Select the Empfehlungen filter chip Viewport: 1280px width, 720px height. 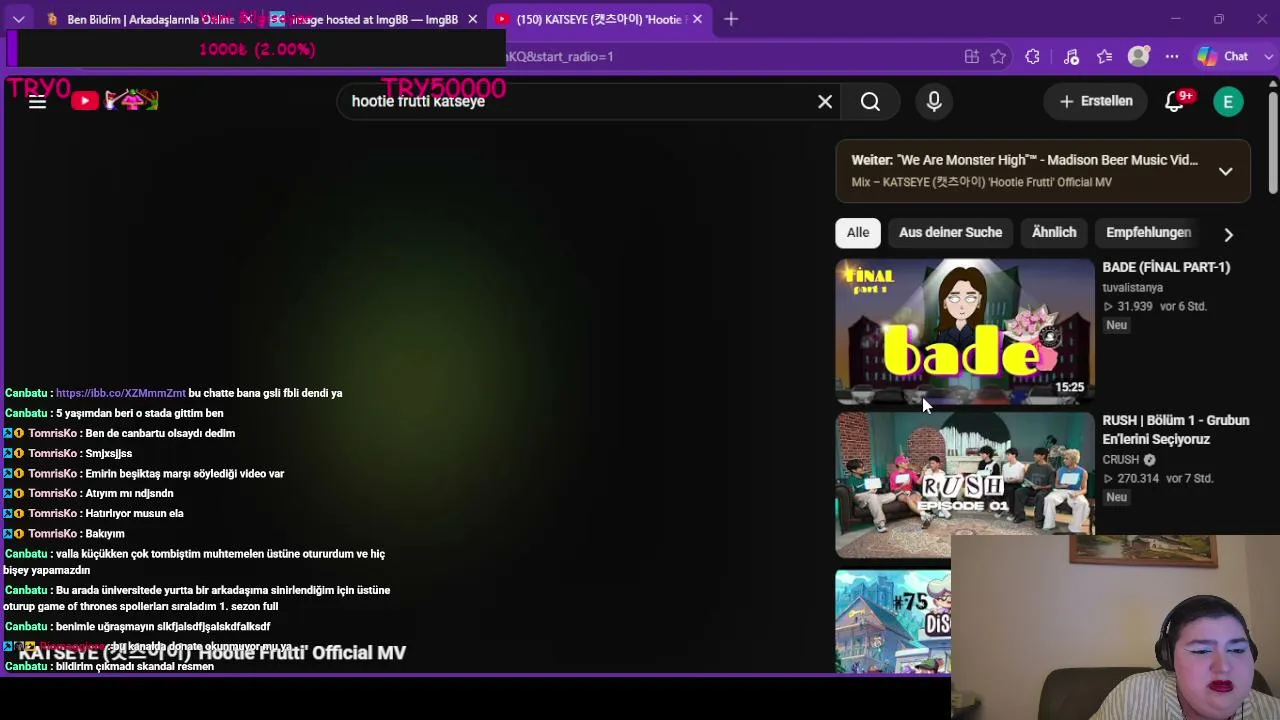tap(1148, 232)
